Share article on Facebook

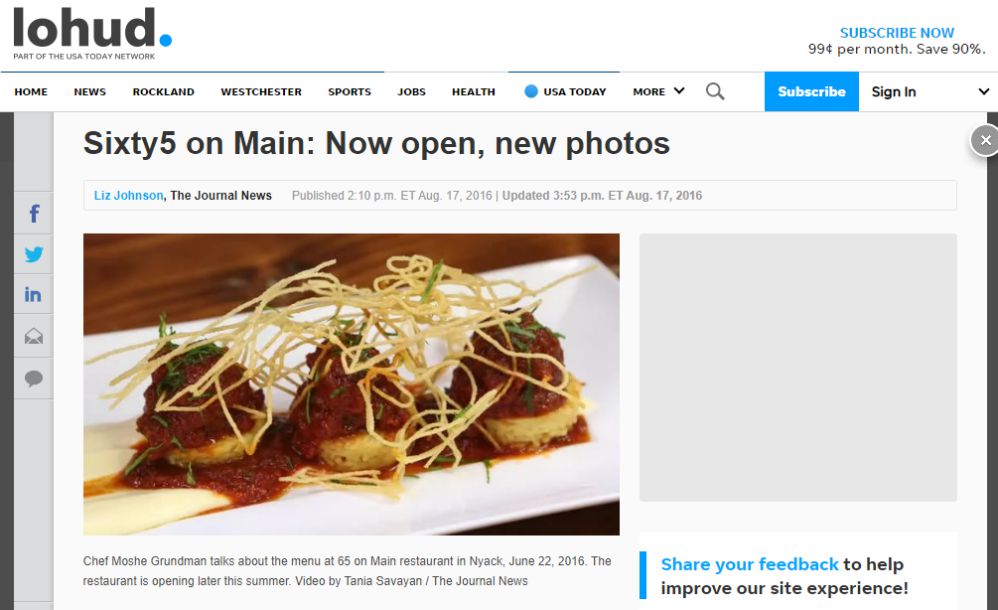click(x=34, y=213)
